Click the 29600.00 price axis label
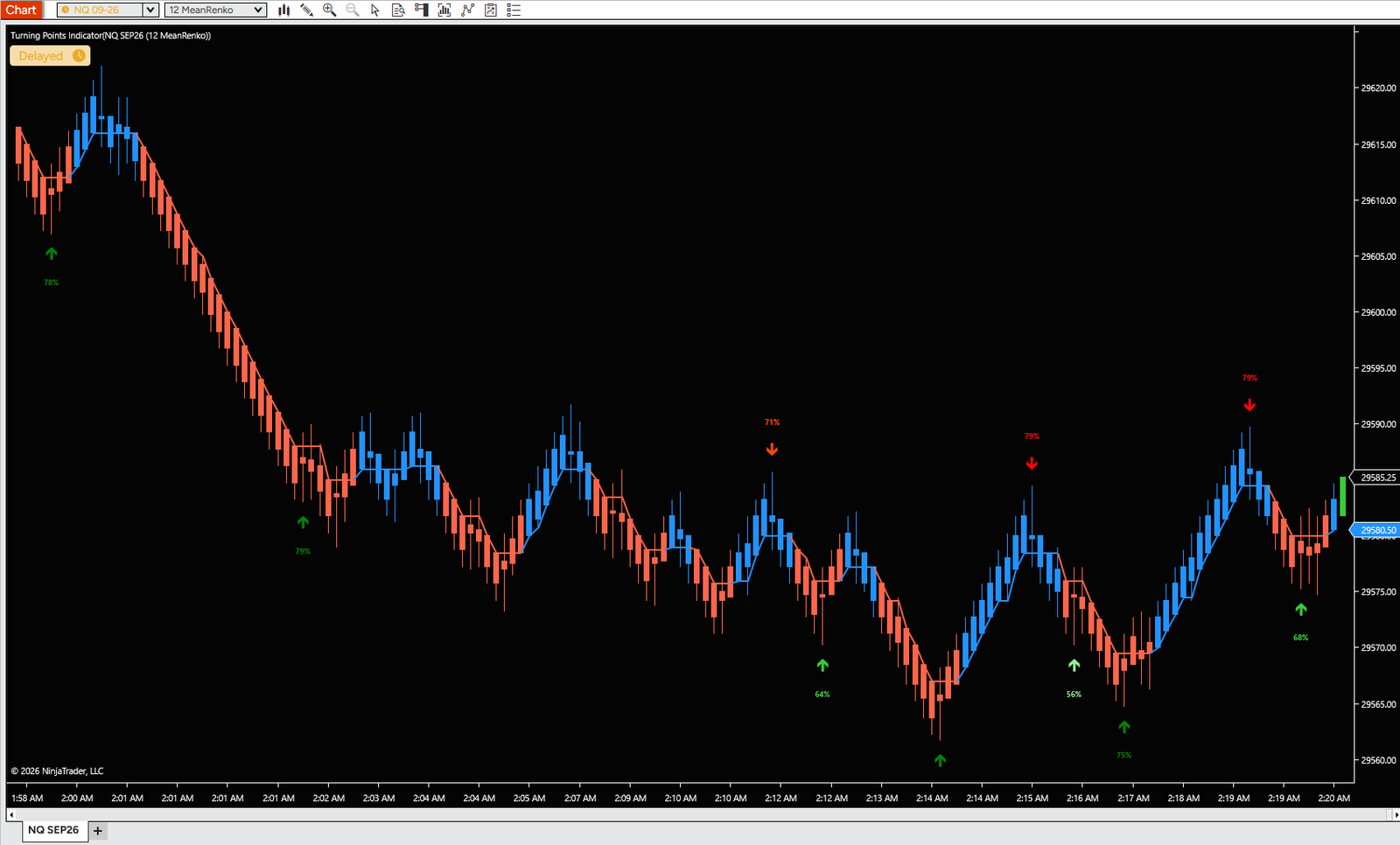Screen dimensions: 1400x845 1378,312
